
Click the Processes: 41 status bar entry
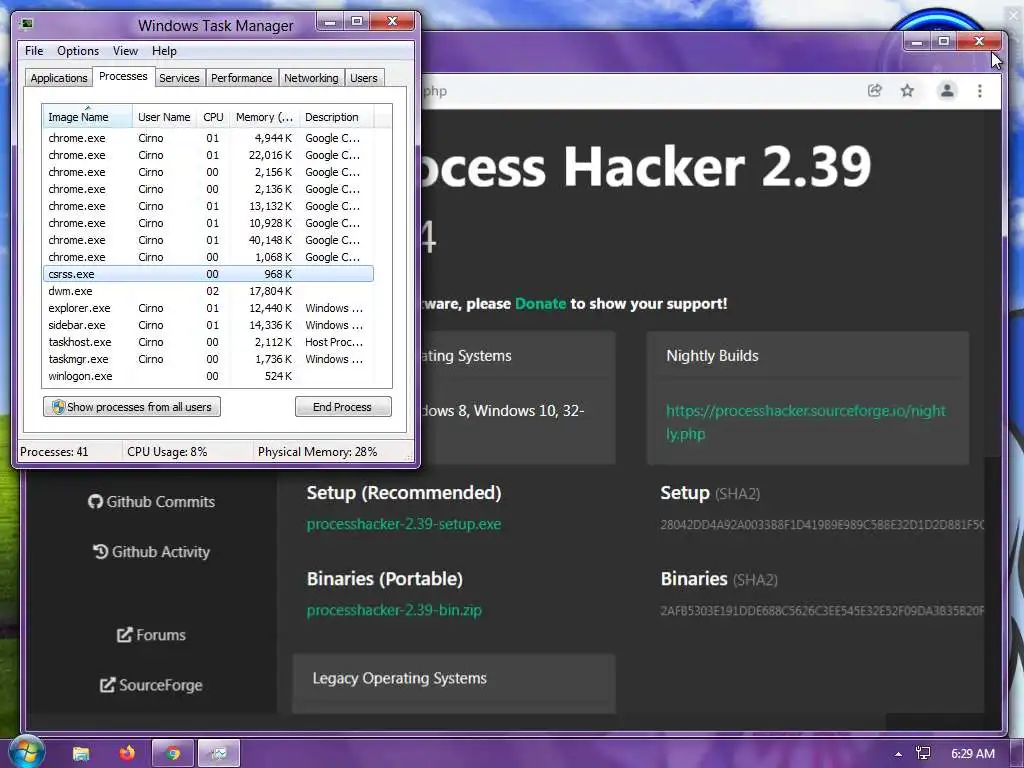(54, 452)
